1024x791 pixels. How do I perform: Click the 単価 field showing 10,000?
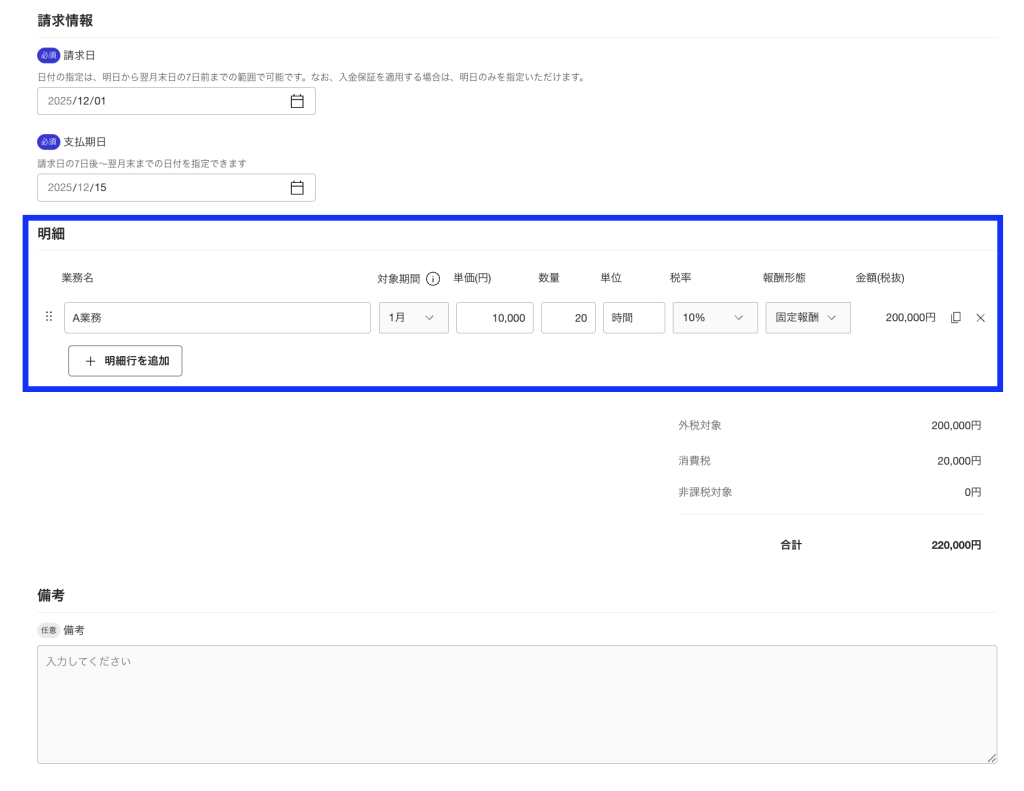pyautogui.click(x=494, y=318)
